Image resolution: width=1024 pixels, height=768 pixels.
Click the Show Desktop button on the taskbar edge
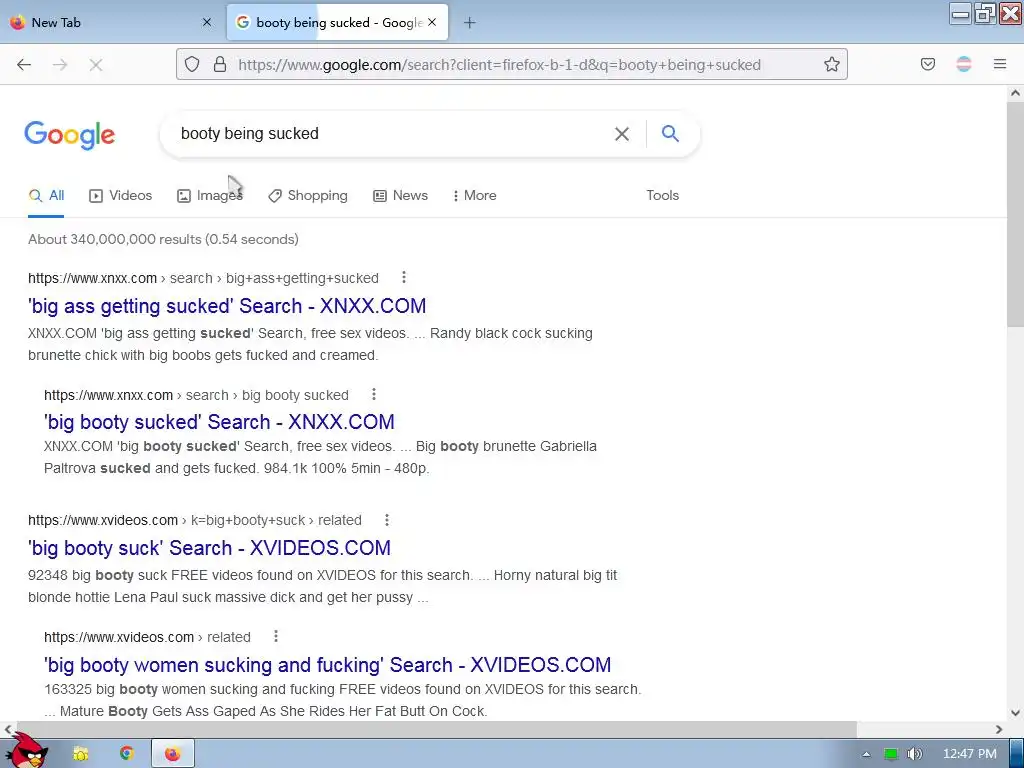[x=1017, y=754]
